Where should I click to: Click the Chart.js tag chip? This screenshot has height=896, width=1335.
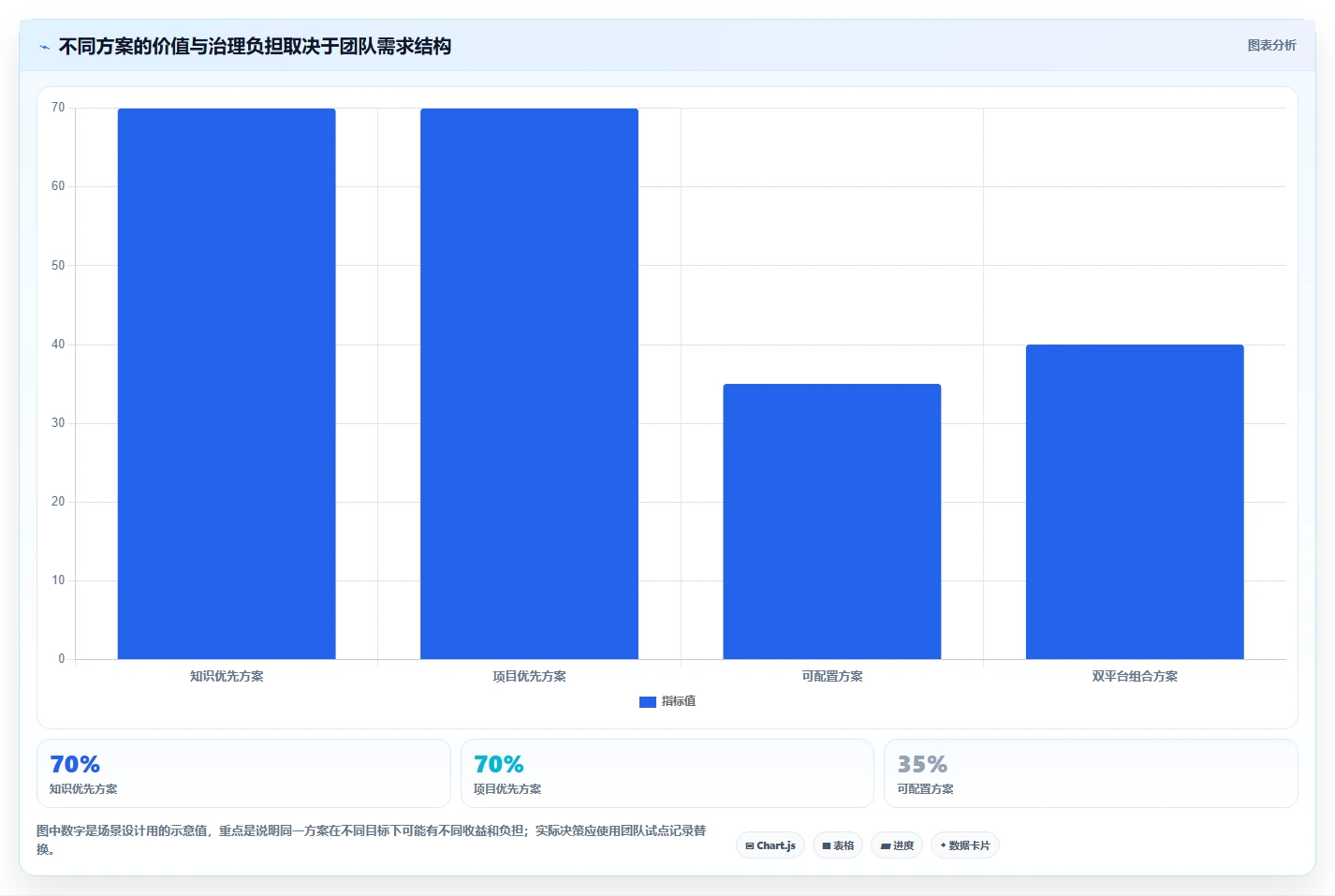click(x=770, y=845)
